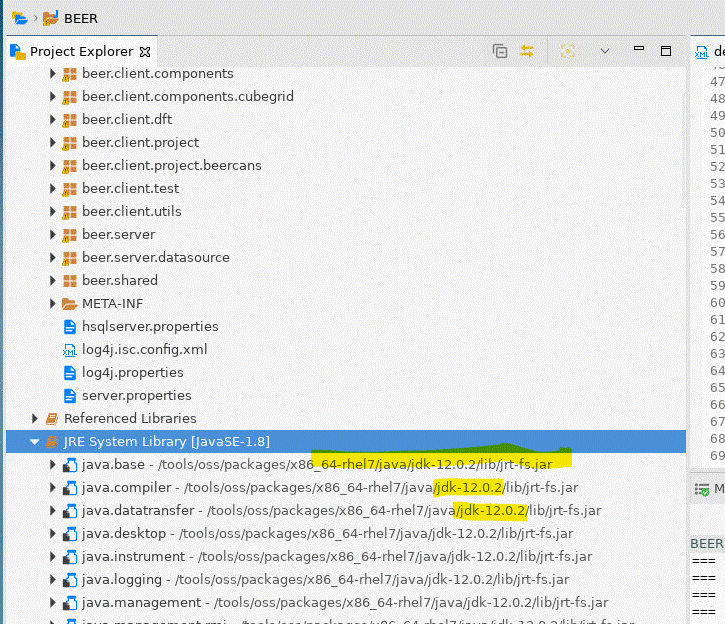The image size is (725, 624).
Task: Click the JRE System Library icon
Action: point(52,442)
